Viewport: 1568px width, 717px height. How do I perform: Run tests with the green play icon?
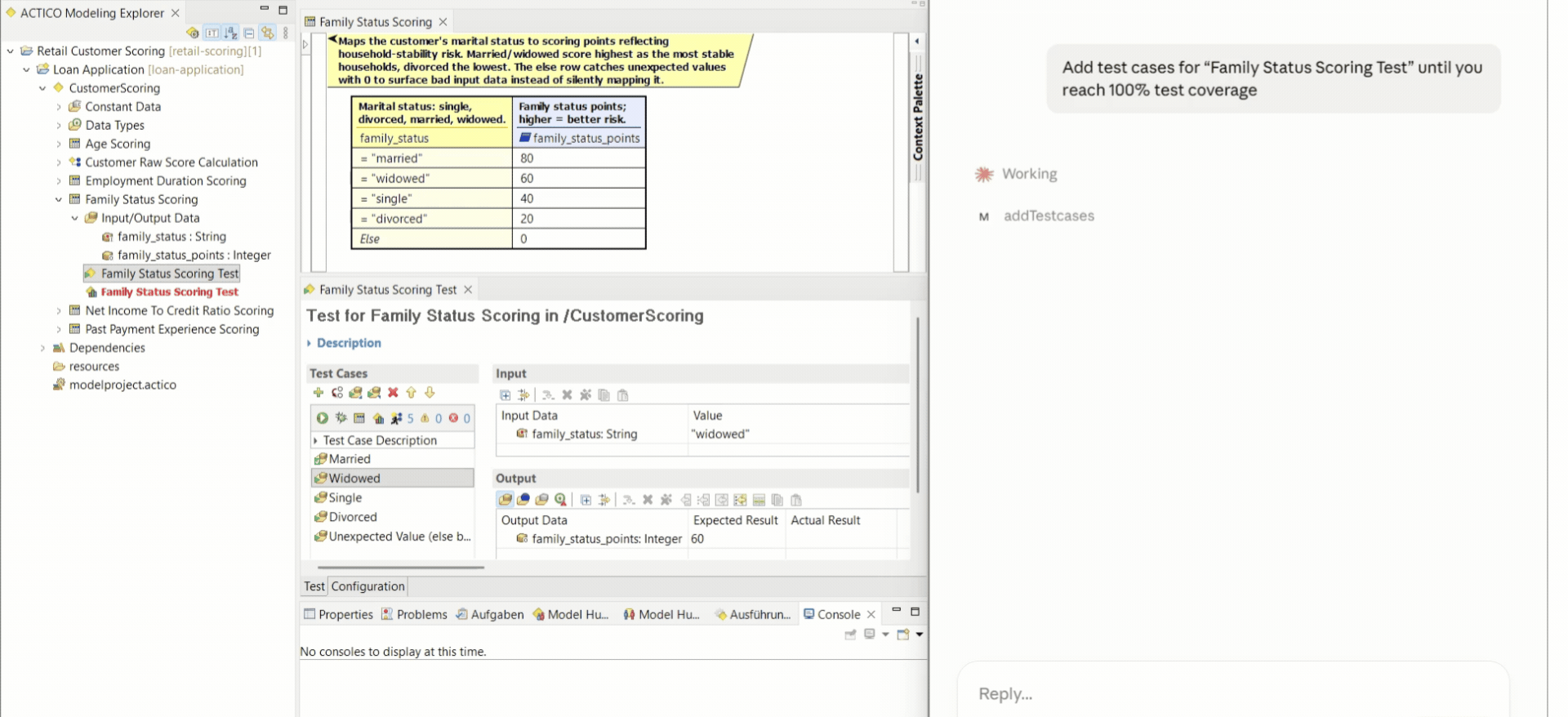pos(323,418)
